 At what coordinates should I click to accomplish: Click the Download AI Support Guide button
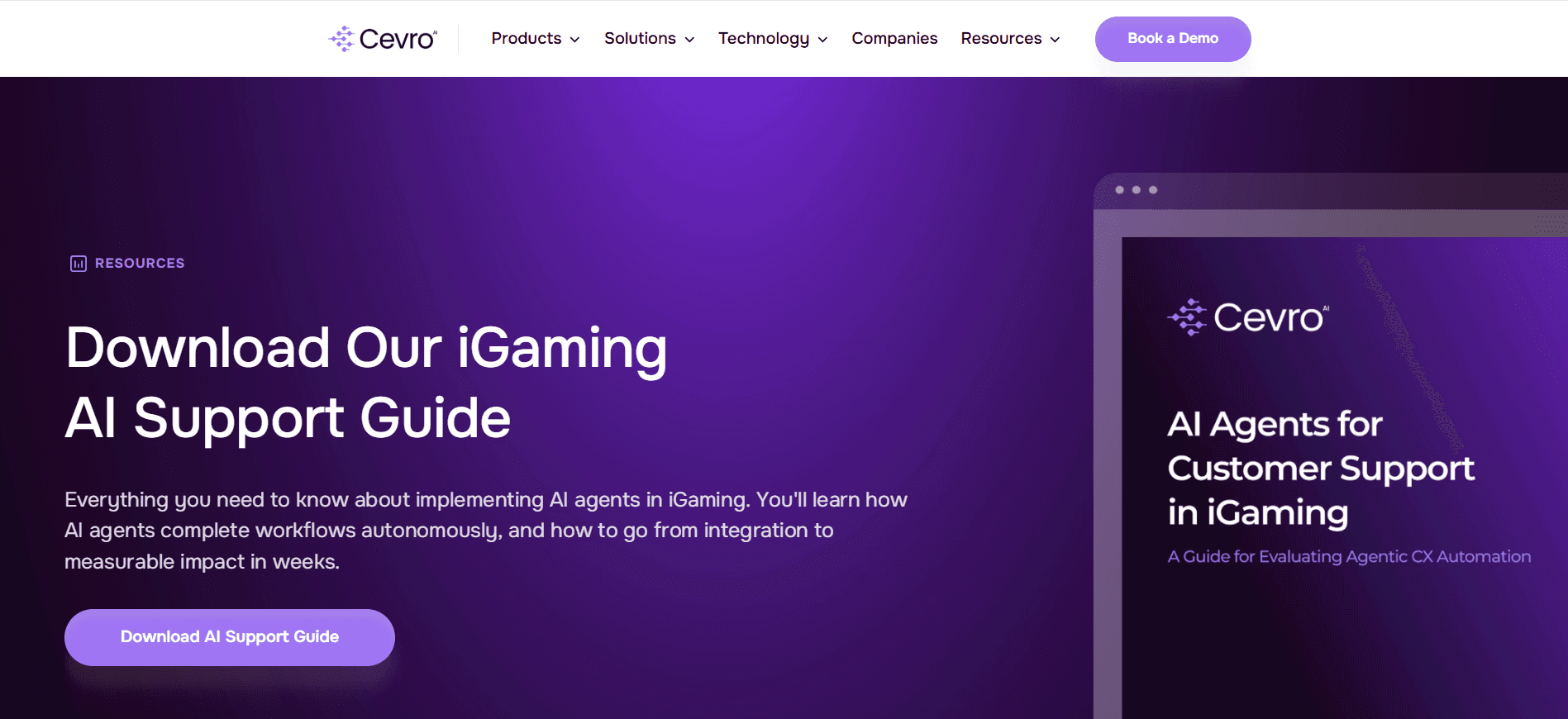[x=230, y=637]
